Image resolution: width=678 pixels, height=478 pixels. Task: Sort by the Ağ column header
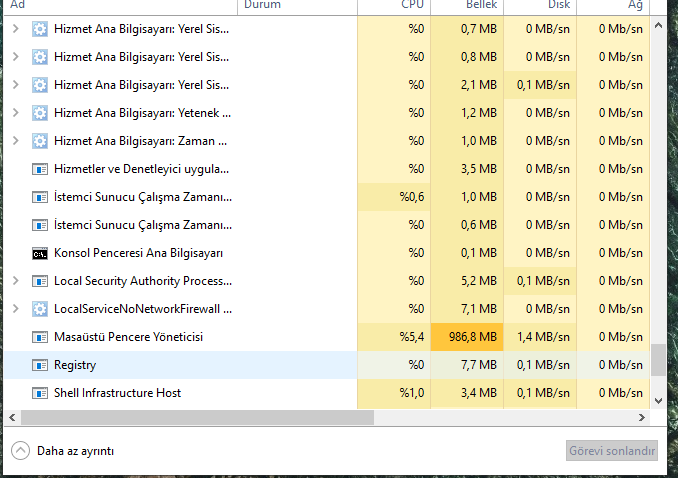tap(613, 6)
